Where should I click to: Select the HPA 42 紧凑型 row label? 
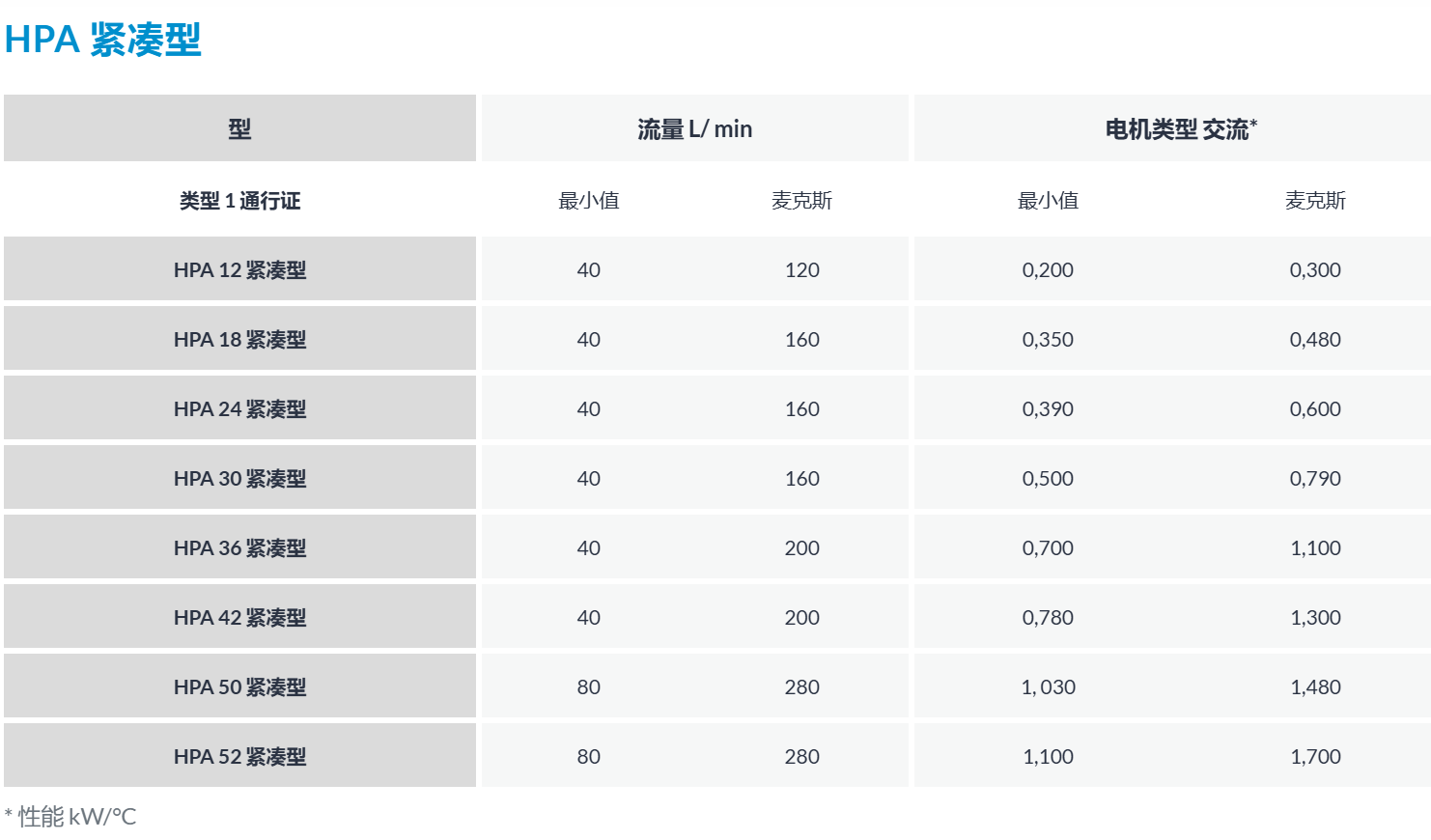click(239, 618)
